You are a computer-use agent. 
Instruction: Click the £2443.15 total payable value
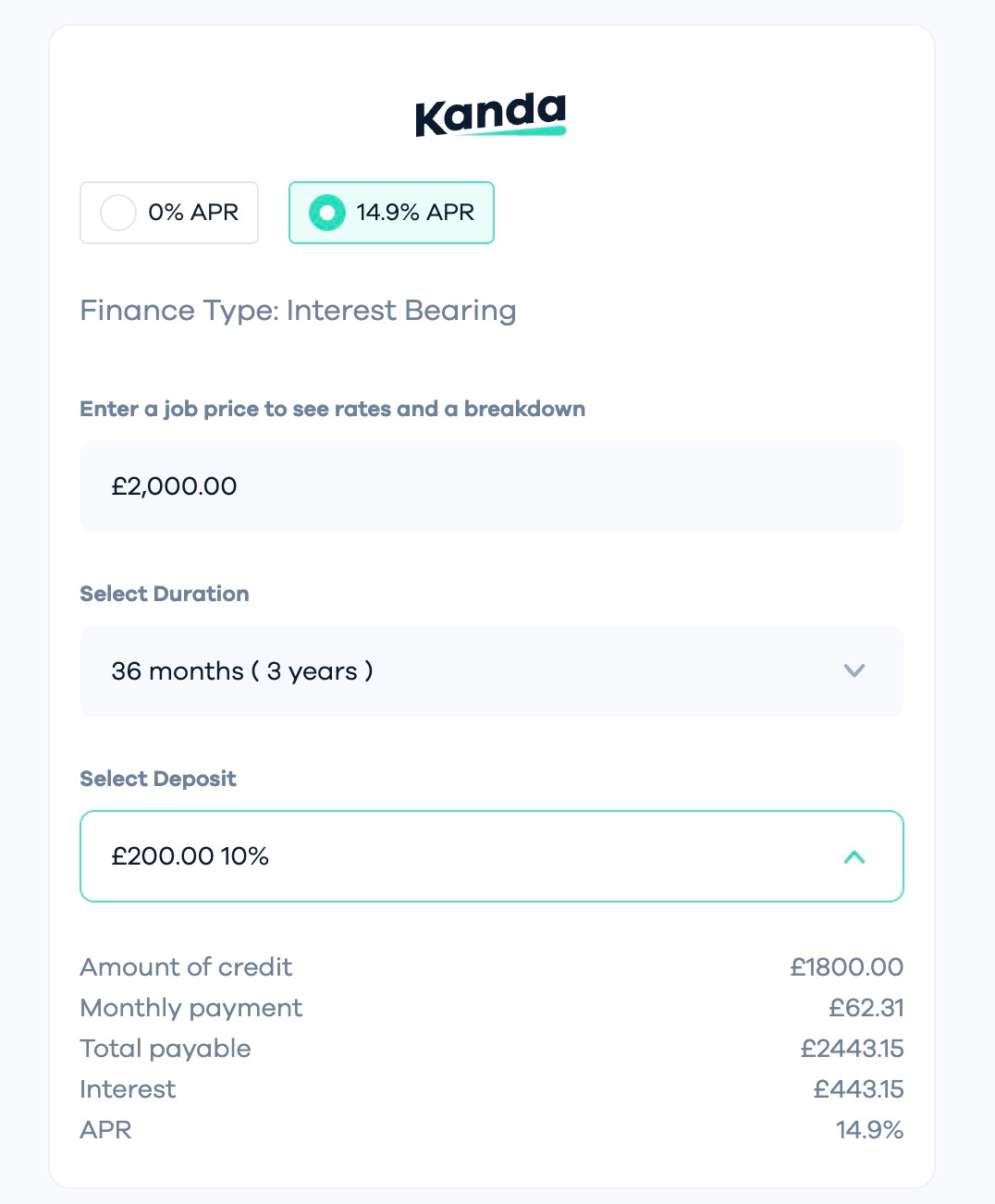[x=852, y=1049]
